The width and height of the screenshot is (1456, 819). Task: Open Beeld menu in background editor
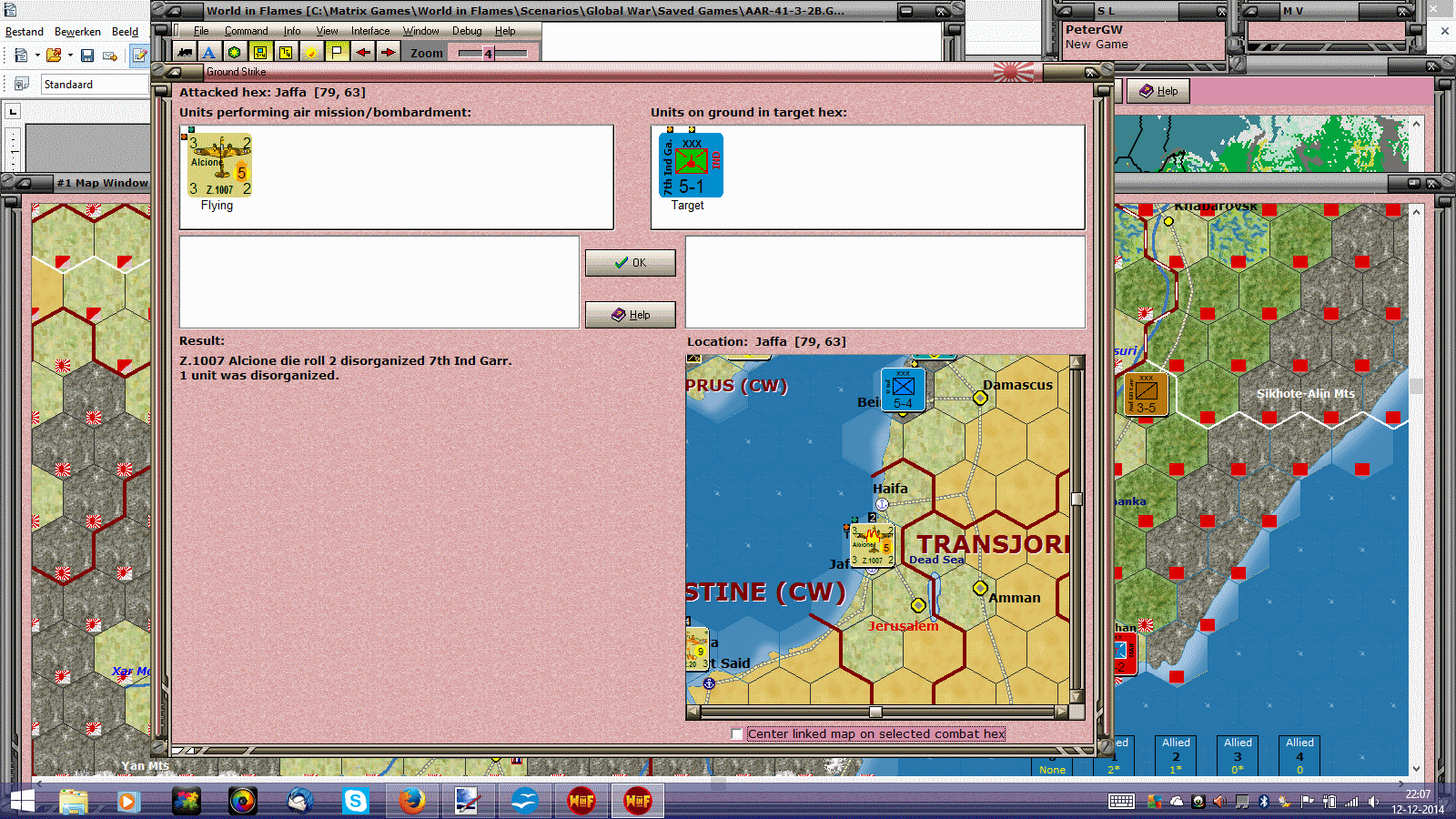point(125,32)
